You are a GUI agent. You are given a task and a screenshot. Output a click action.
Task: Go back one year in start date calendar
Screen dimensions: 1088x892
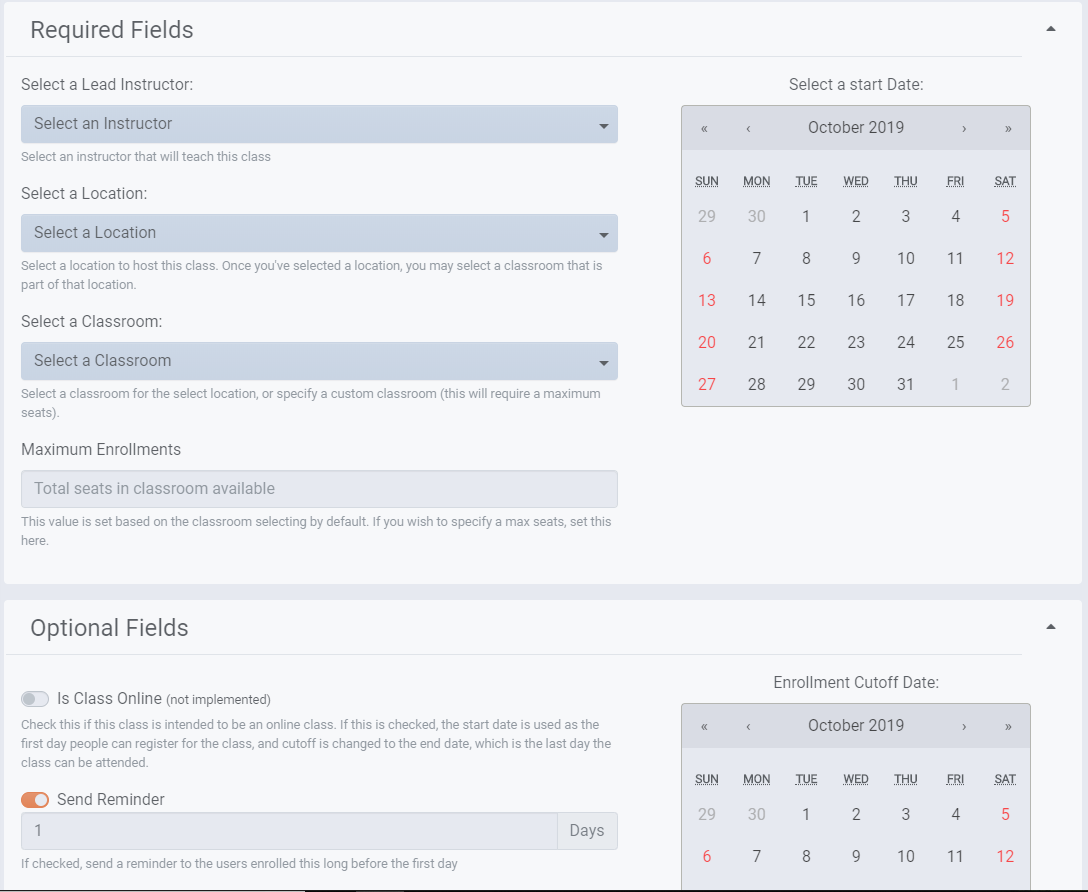coord(704,128)
